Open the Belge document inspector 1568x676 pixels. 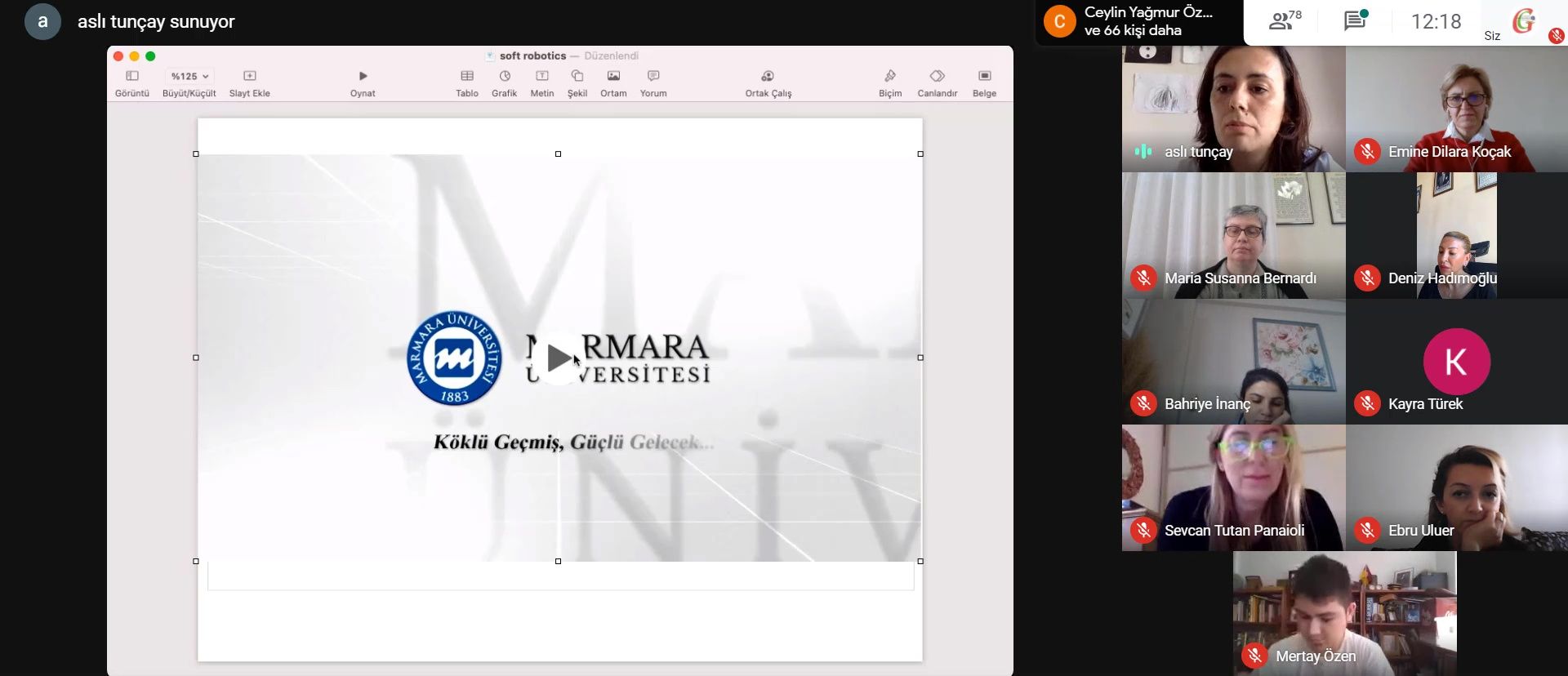(x=984, y=83)
